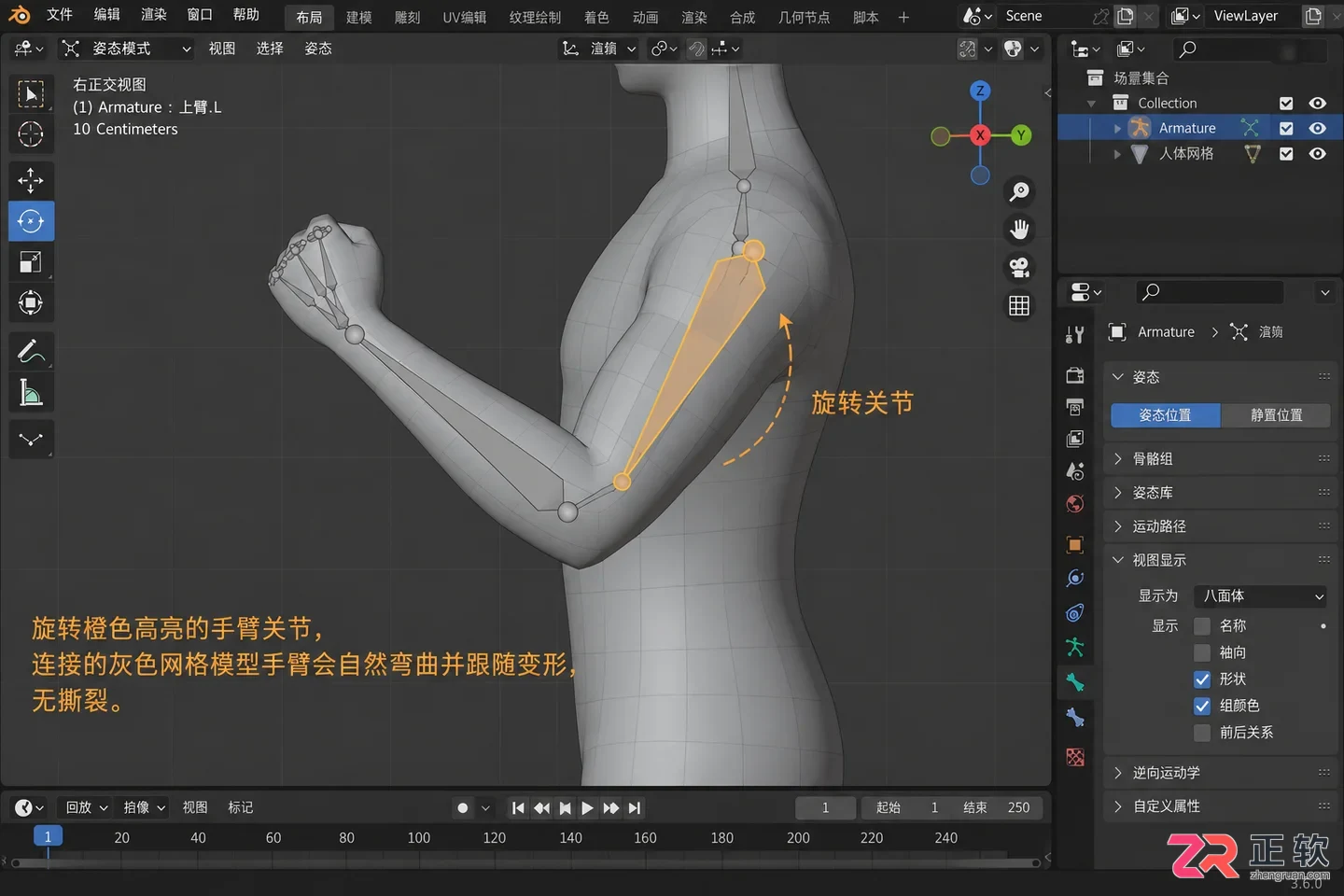
Task: Toggle camera view with the camera icon
Action: 1019,268
